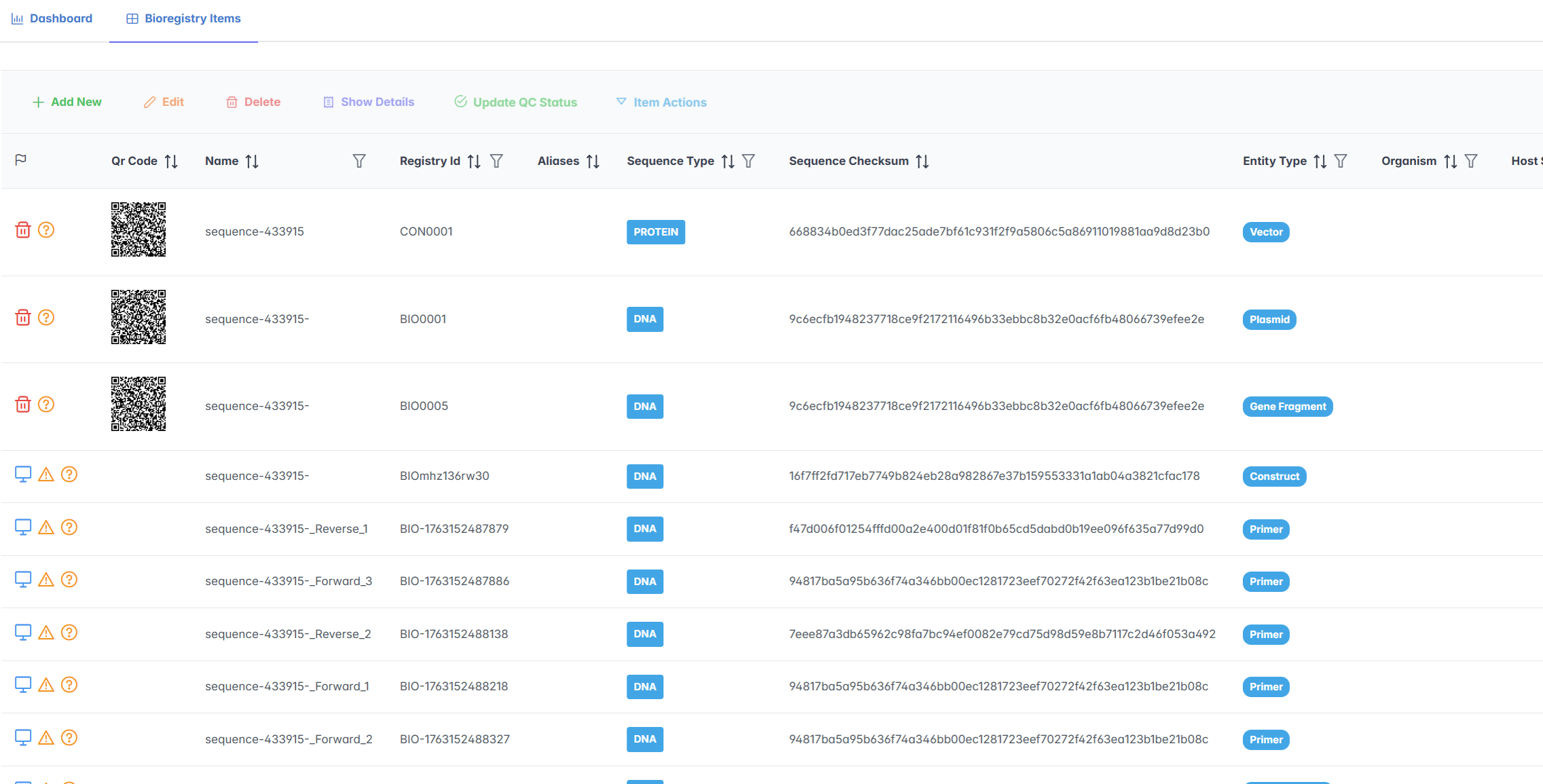Viewport: 1543px width, 784px height.
Task: Click monitor icon in BIOmhz136rw30 row
Action: coord(23,474)
